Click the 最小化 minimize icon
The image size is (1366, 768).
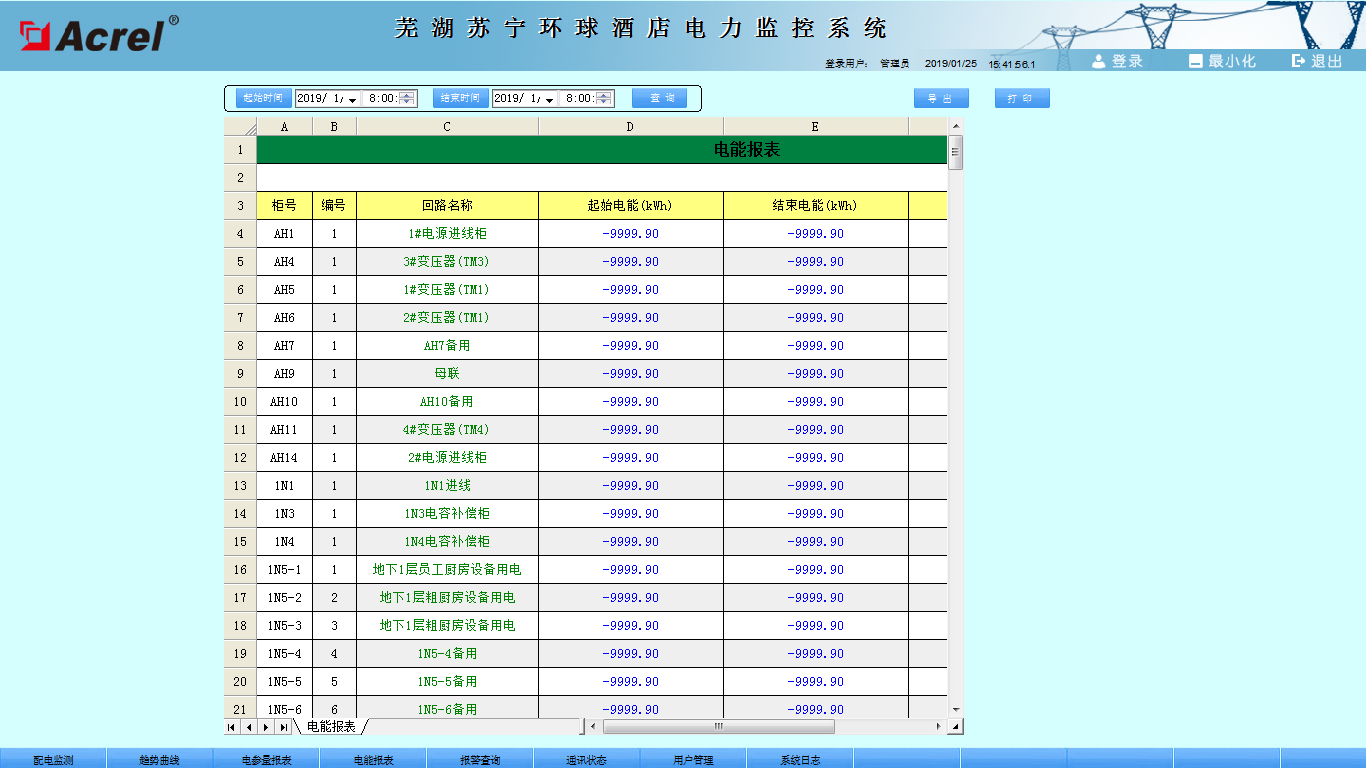click(x=1195, y=61)
